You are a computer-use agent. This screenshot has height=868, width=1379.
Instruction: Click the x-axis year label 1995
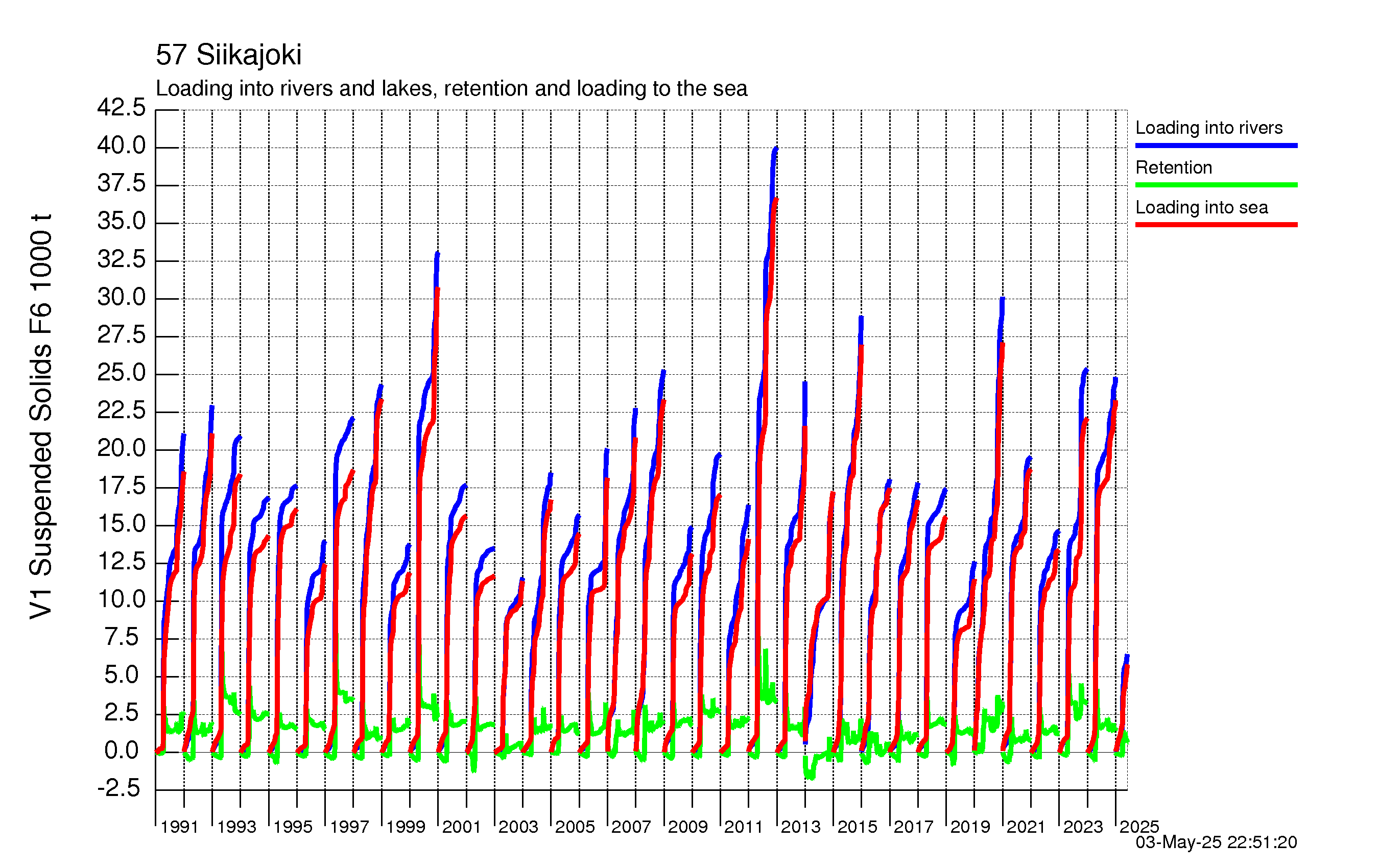click(293, 827)
